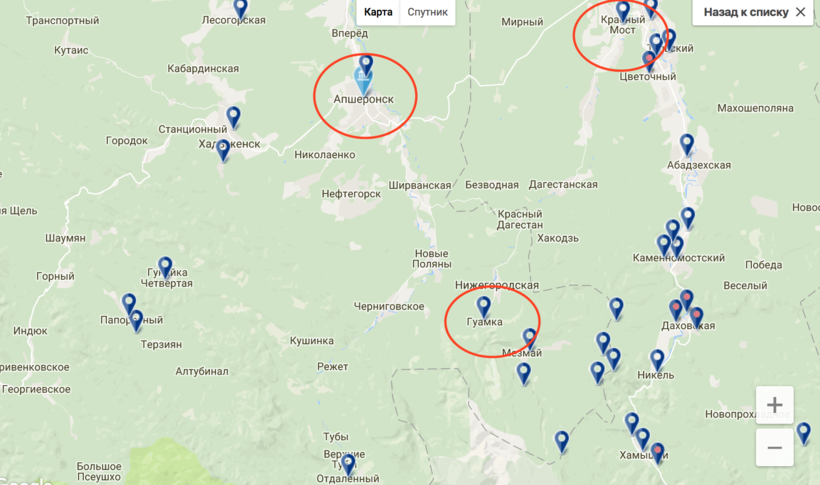Click the Google logo link
This screenshot has height=485, width=820.
pos(25,481)
